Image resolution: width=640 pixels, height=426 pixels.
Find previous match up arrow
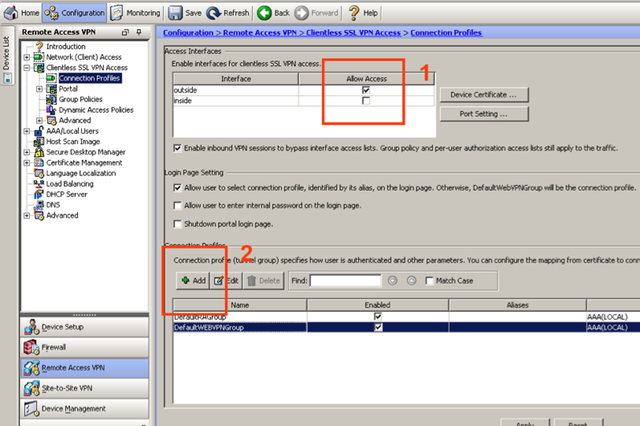coord(411,280)
